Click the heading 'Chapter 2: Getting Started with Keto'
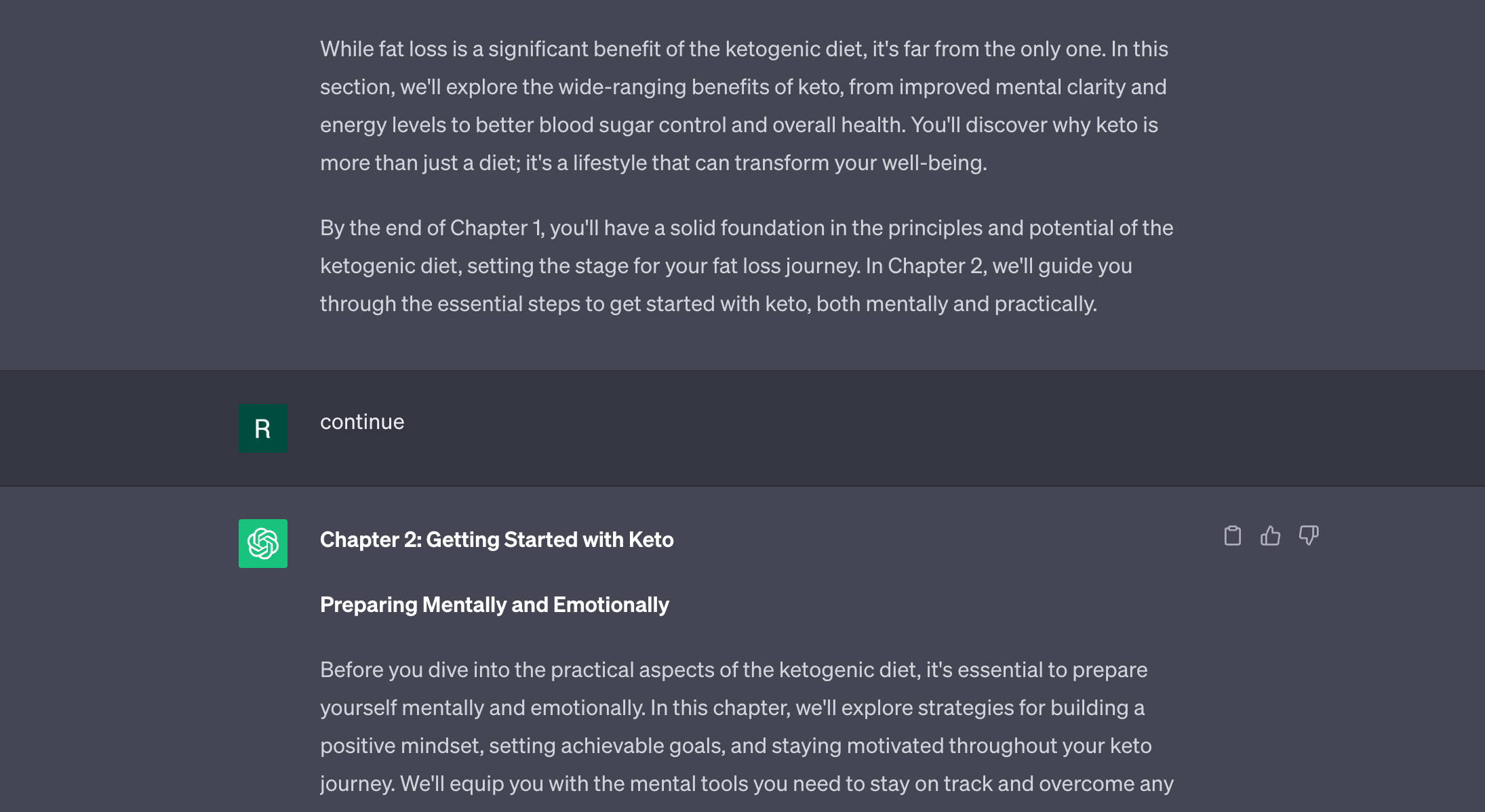This screenshot has width=1485, height=812. point(497,540)
